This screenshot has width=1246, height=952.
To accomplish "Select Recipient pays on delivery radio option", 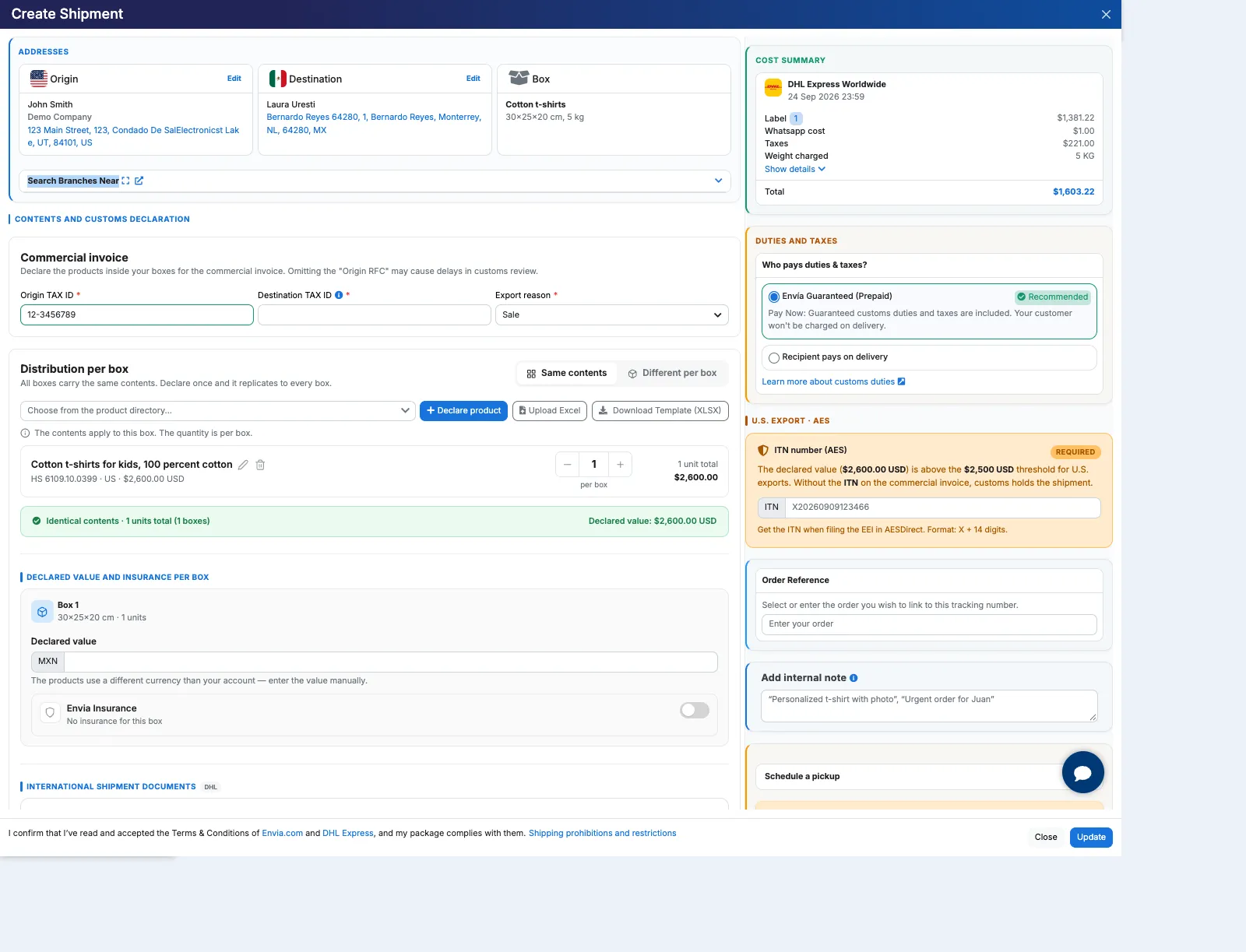I will click(774, 358).
